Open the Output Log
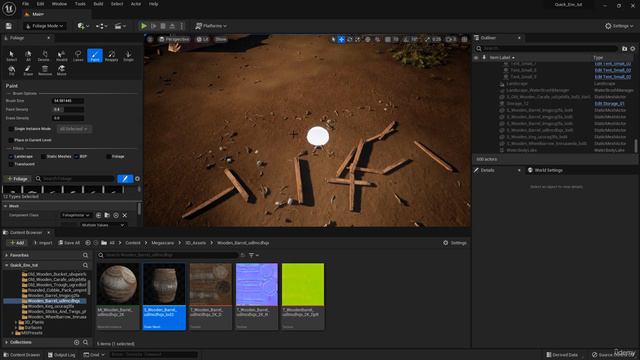This screenshot has height=360, width=640. tap(62, 355)
